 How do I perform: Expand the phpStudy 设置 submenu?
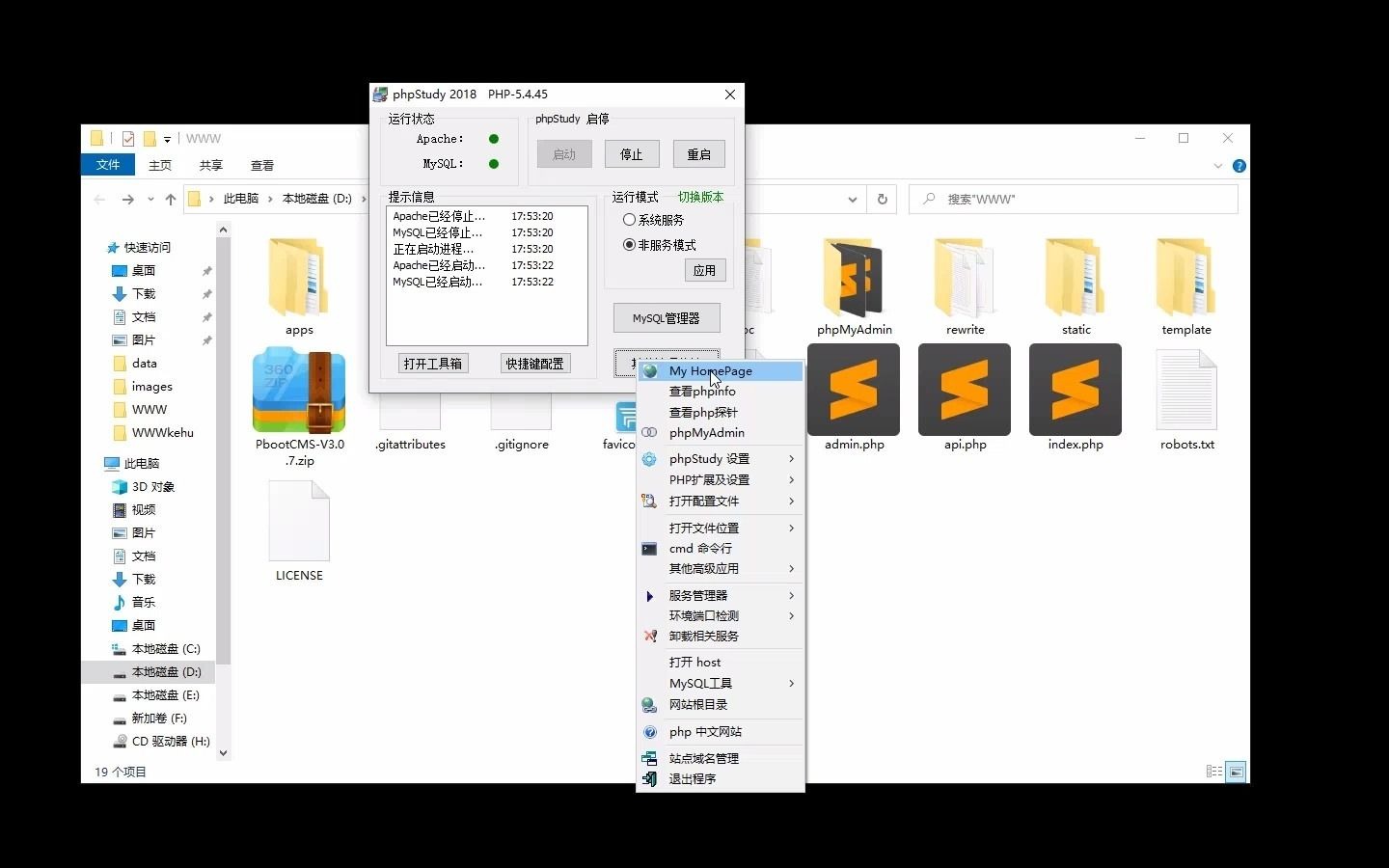pyautogui.click(x=791, y=459)
